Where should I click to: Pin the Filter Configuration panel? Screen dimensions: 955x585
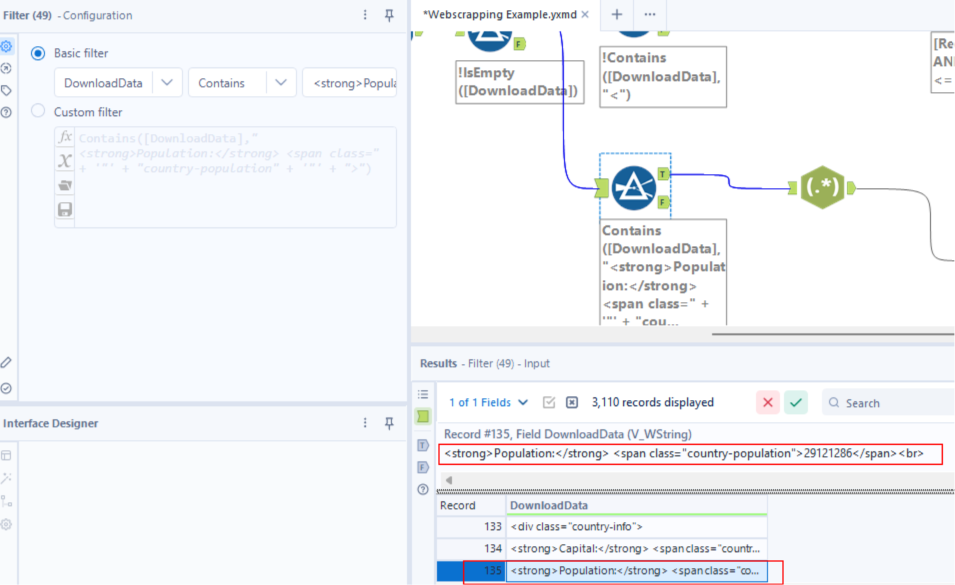[389, 15]
